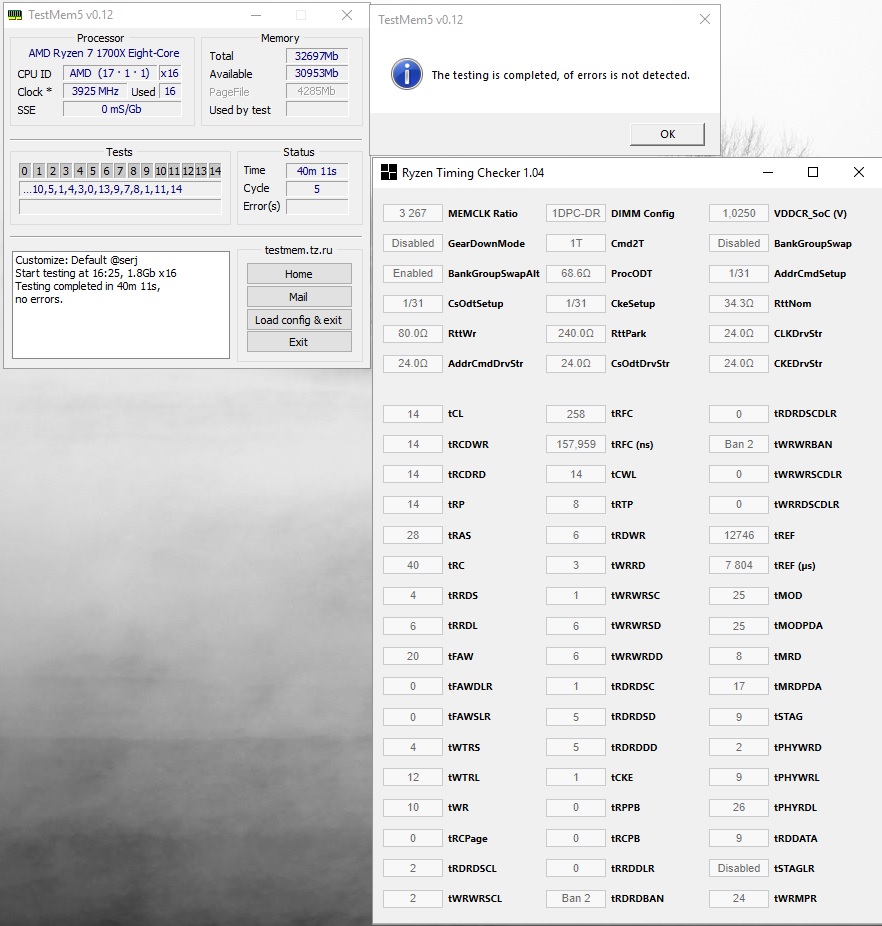The width and height of the screenshot is (882, 926).
Task: Click the PageFile 4285Mb field
Action: click(x=317, y=92)
